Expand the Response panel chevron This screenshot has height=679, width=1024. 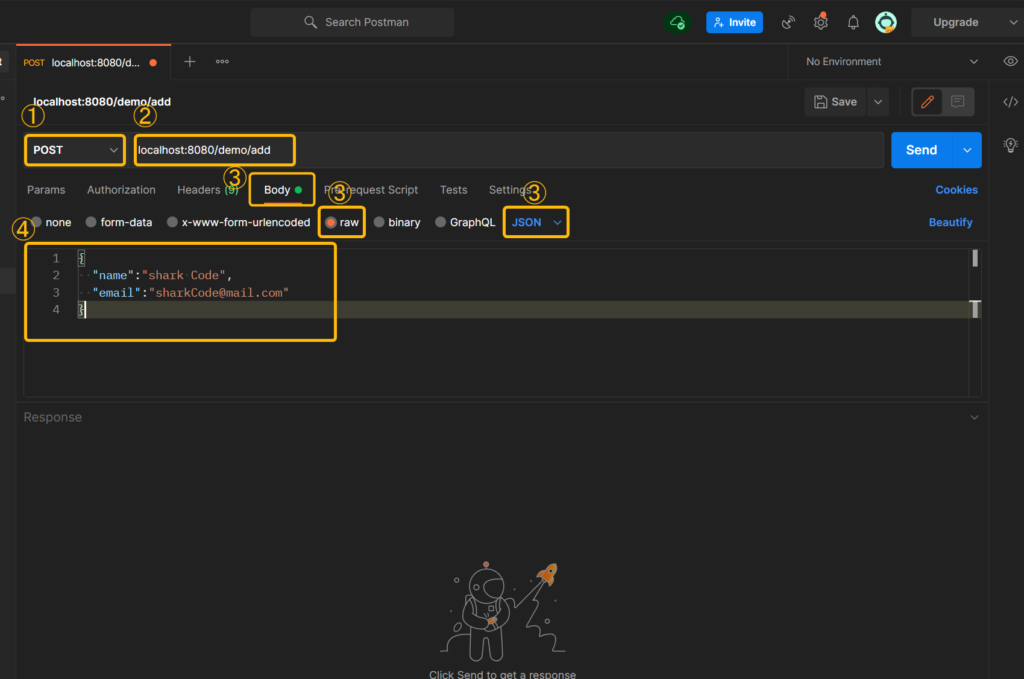coord(974,417)
